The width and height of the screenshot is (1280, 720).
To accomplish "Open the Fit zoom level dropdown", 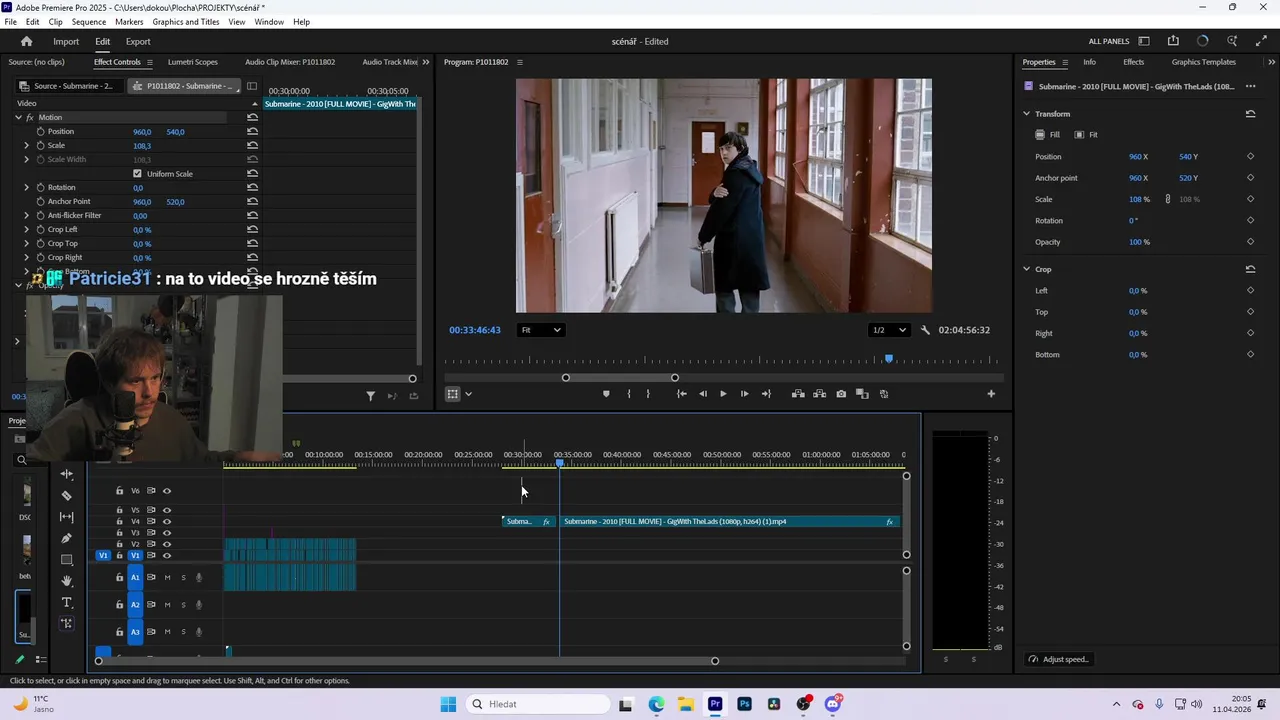I will pos(541,330).
